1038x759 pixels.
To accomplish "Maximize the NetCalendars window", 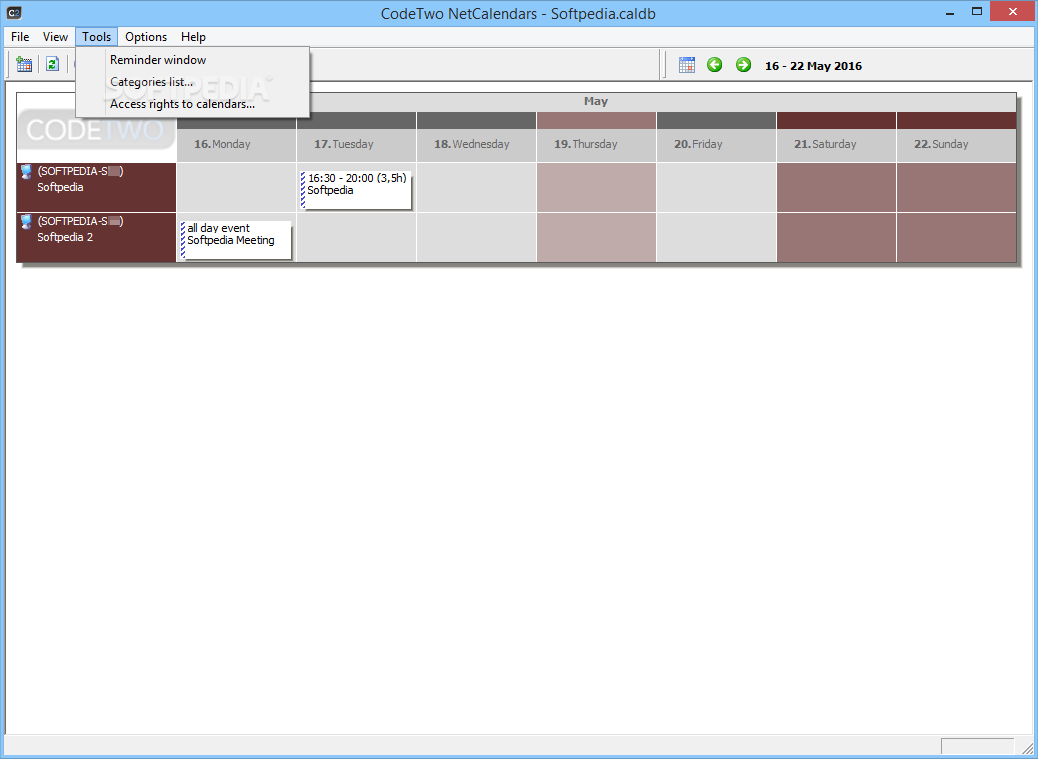I will [x=976, y=11].
